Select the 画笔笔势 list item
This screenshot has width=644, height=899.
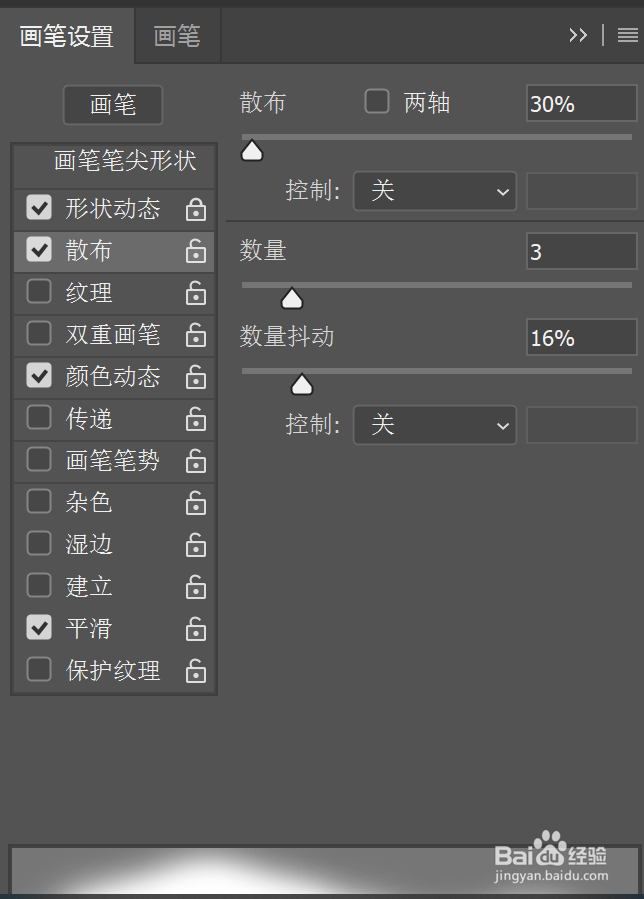(114, 461)
